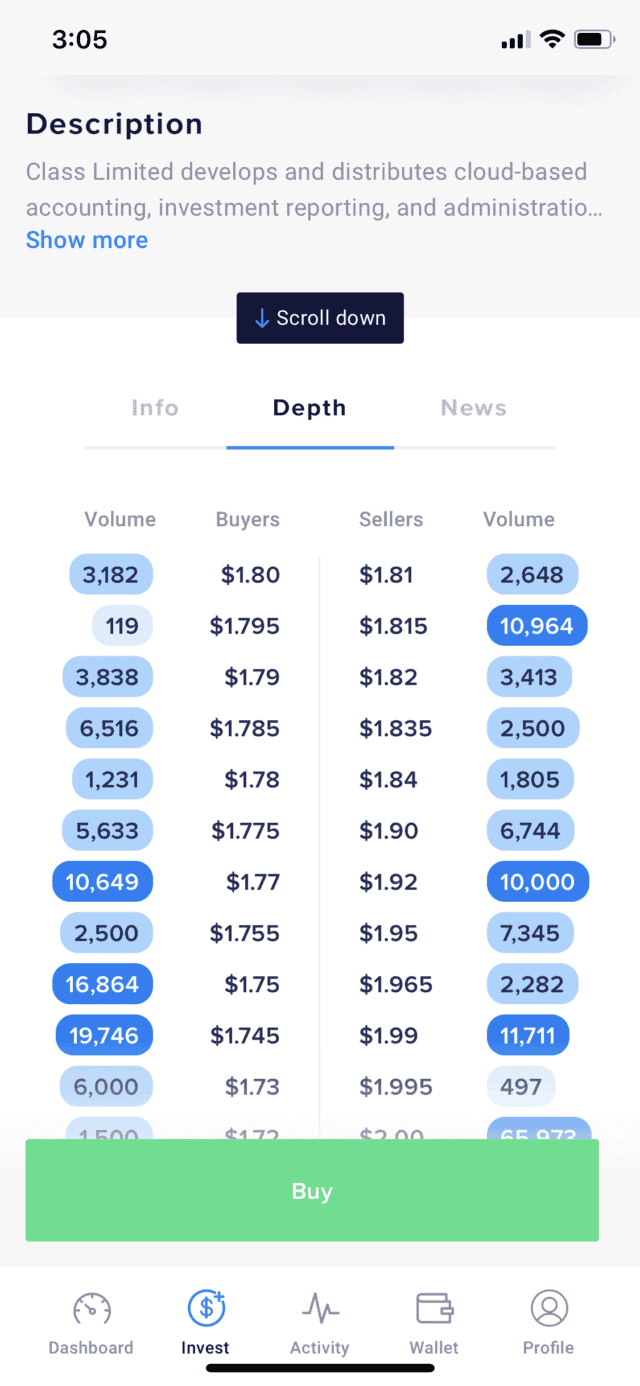Select the 19,746 buyer volume pill
640x1386 pixels.
click(x=104, y=1035)
